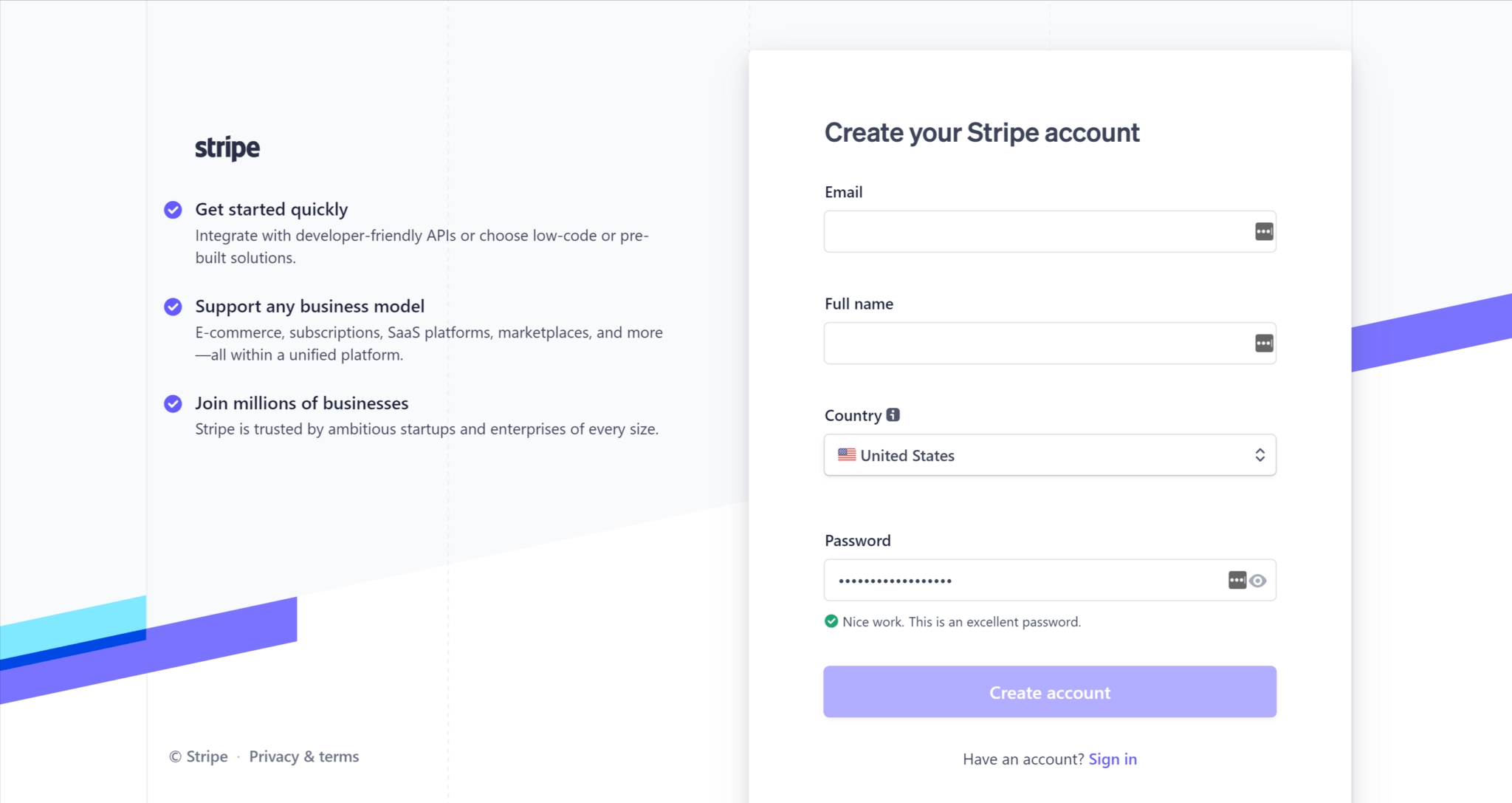This screenshot has height=803, width=1512.
Task: Click the password manager icon in Full name field
Action: [1264, 343]
